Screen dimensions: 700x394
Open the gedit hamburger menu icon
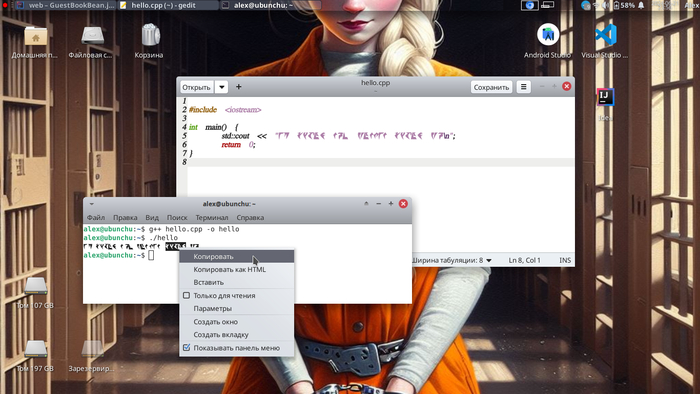coord(524,87)
